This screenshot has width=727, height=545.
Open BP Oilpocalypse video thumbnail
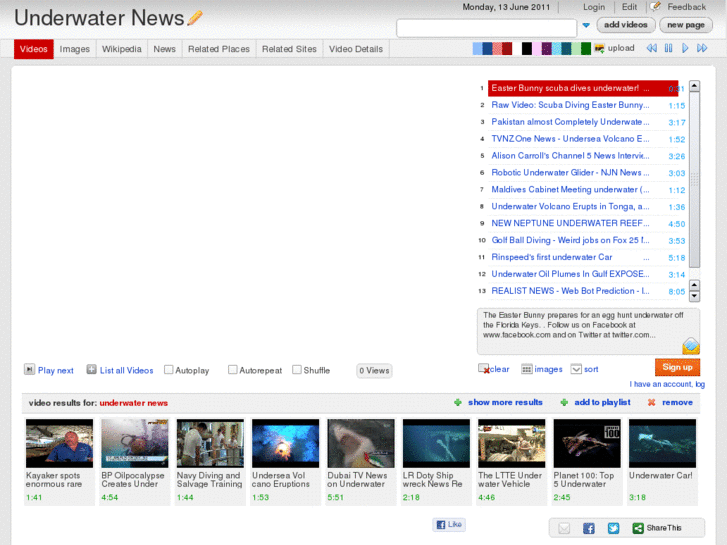(135, 443)
